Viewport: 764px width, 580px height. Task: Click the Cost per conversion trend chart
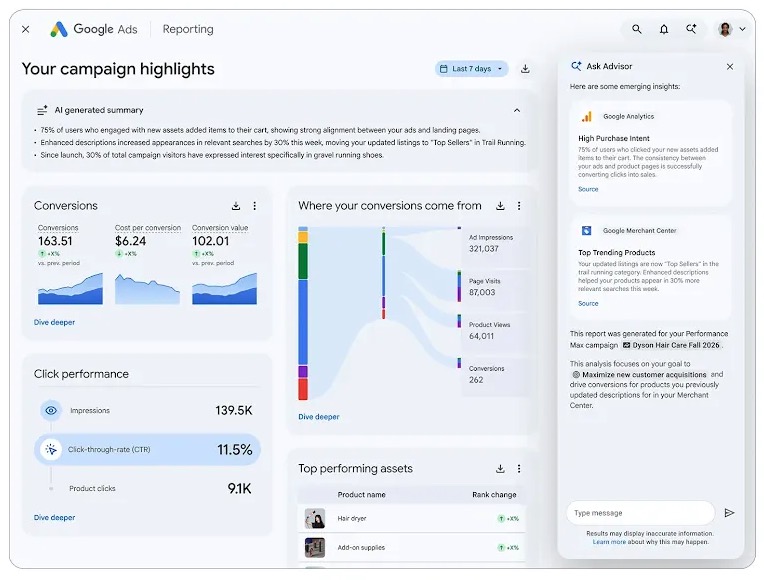click(x=147, y=289)
